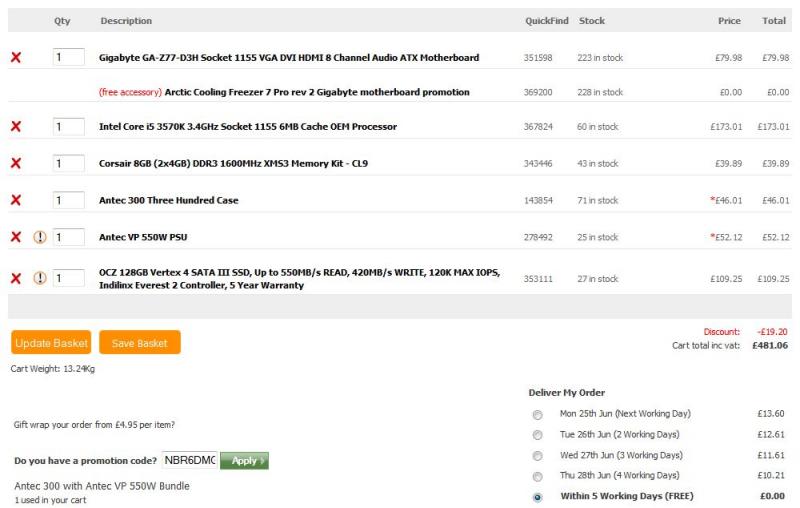Click quantity field for Corsair memory kit

tap(68, 163)
